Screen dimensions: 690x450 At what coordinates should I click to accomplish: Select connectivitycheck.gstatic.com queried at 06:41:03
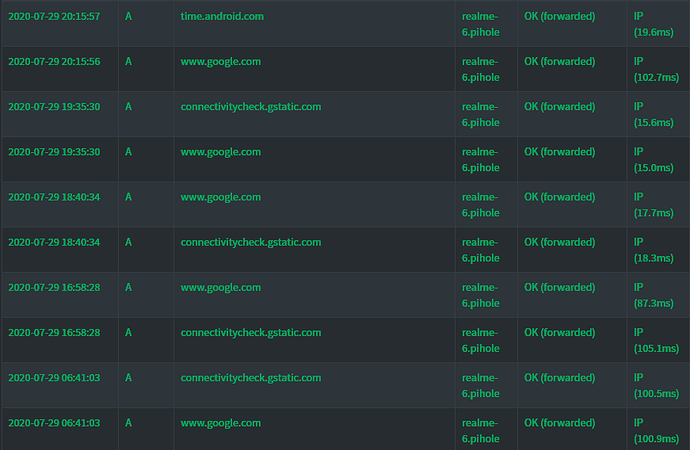pyautogui.click(x=250, y=377)
